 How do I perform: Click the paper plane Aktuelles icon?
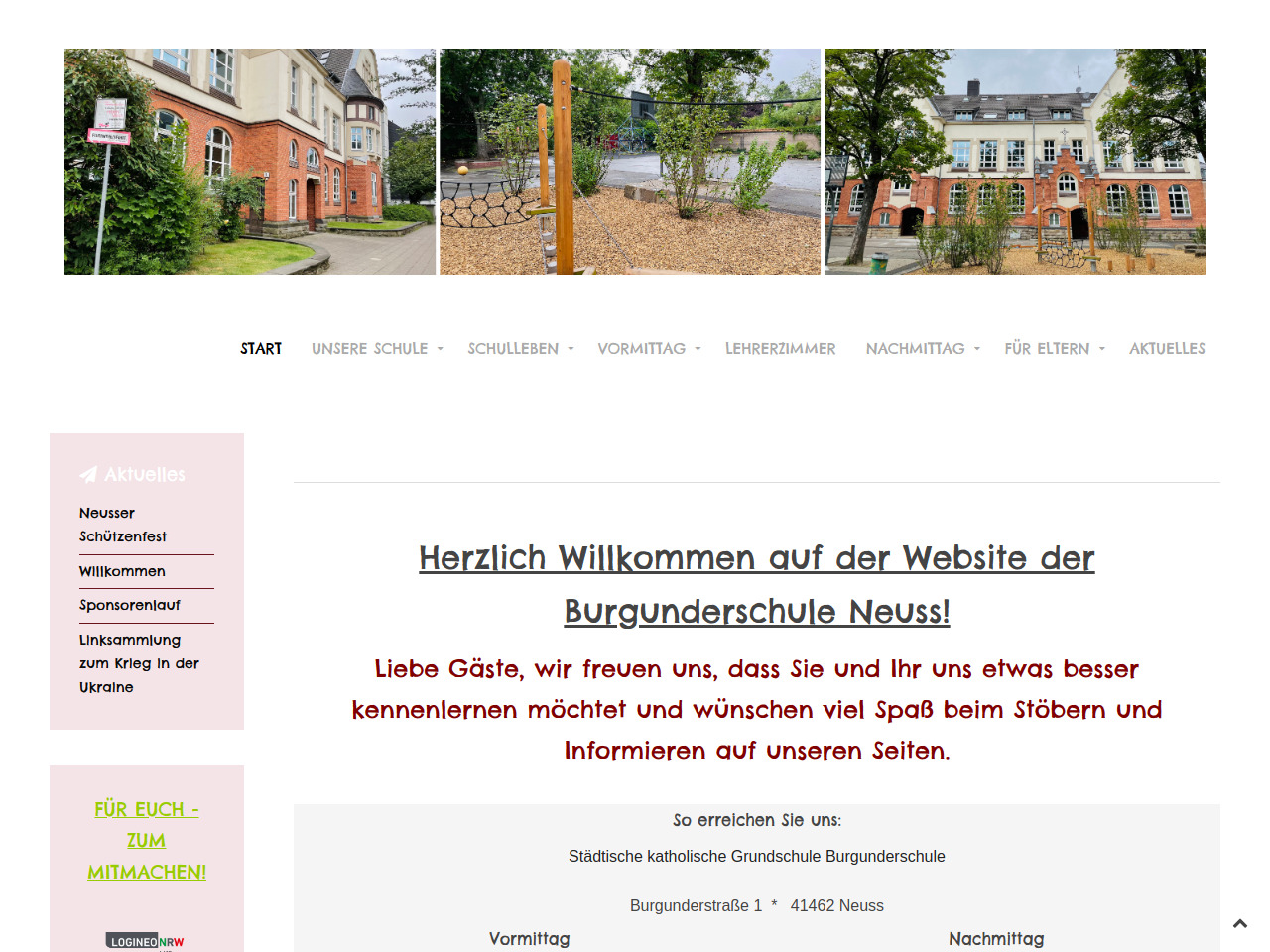88,475
